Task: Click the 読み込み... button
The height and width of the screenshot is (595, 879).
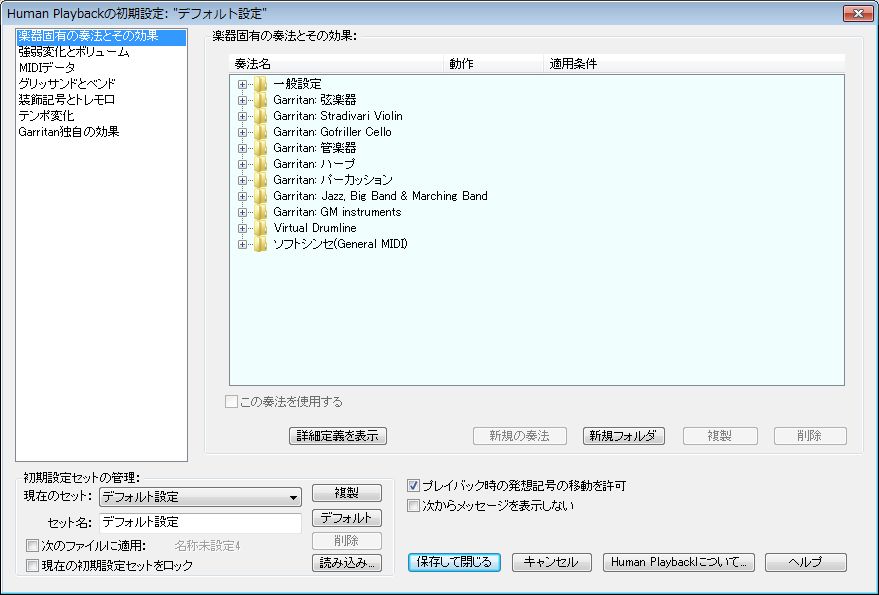Action: point(347,563)
